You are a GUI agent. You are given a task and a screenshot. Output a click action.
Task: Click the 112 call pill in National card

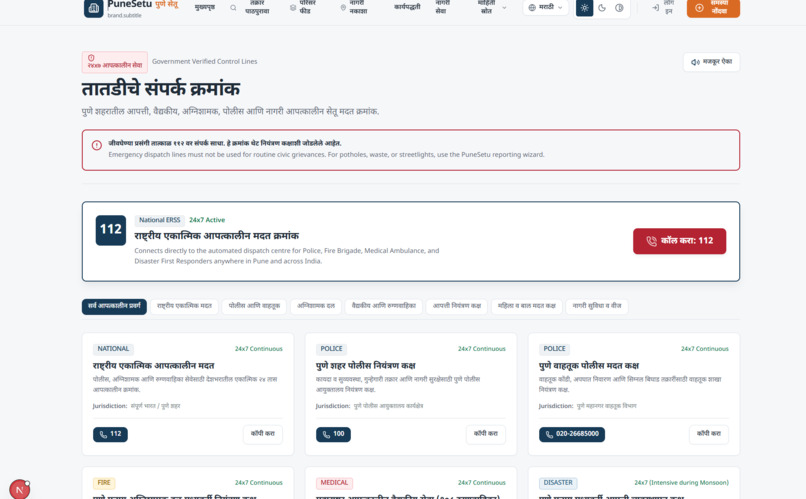110,434
